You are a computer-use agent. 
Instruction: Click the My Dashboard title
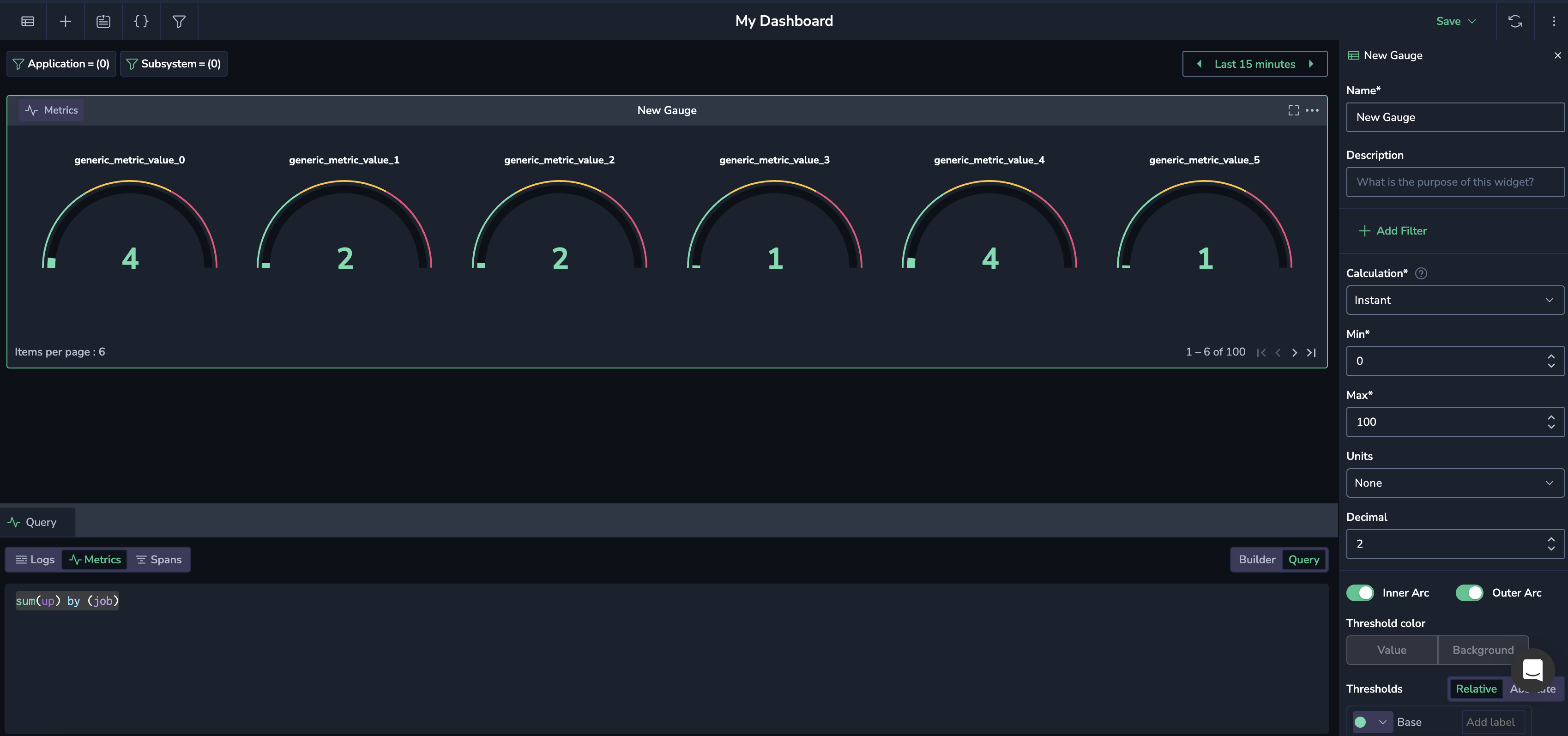784,21
